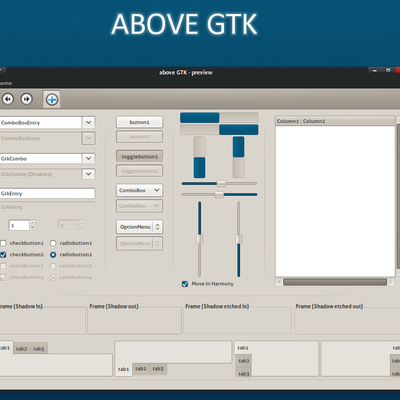Screen dimensions: 400x400
Task: Click the disabled checkbutton3 checkbox
Action: click(3, 266)
